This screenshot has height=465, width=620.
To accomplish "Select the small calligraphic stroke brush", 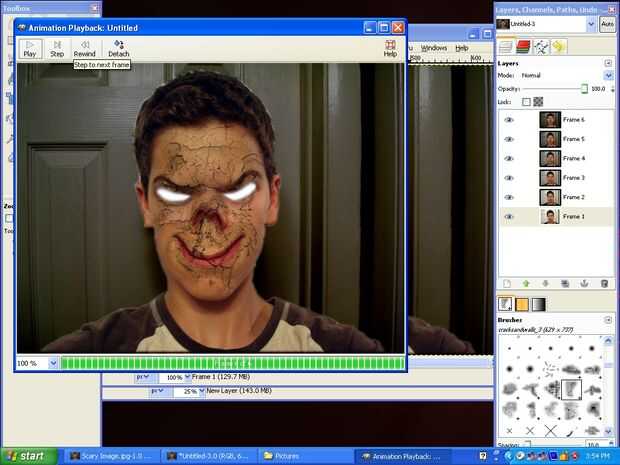I will (x=570, y=432).
